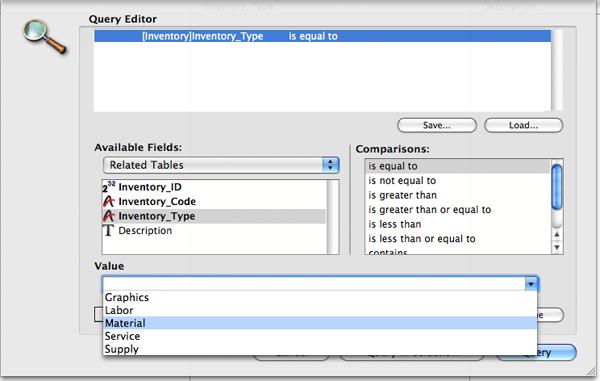Open the Related Tables dropdown
The image size is (600, 381).
click(x=221, y=165)
